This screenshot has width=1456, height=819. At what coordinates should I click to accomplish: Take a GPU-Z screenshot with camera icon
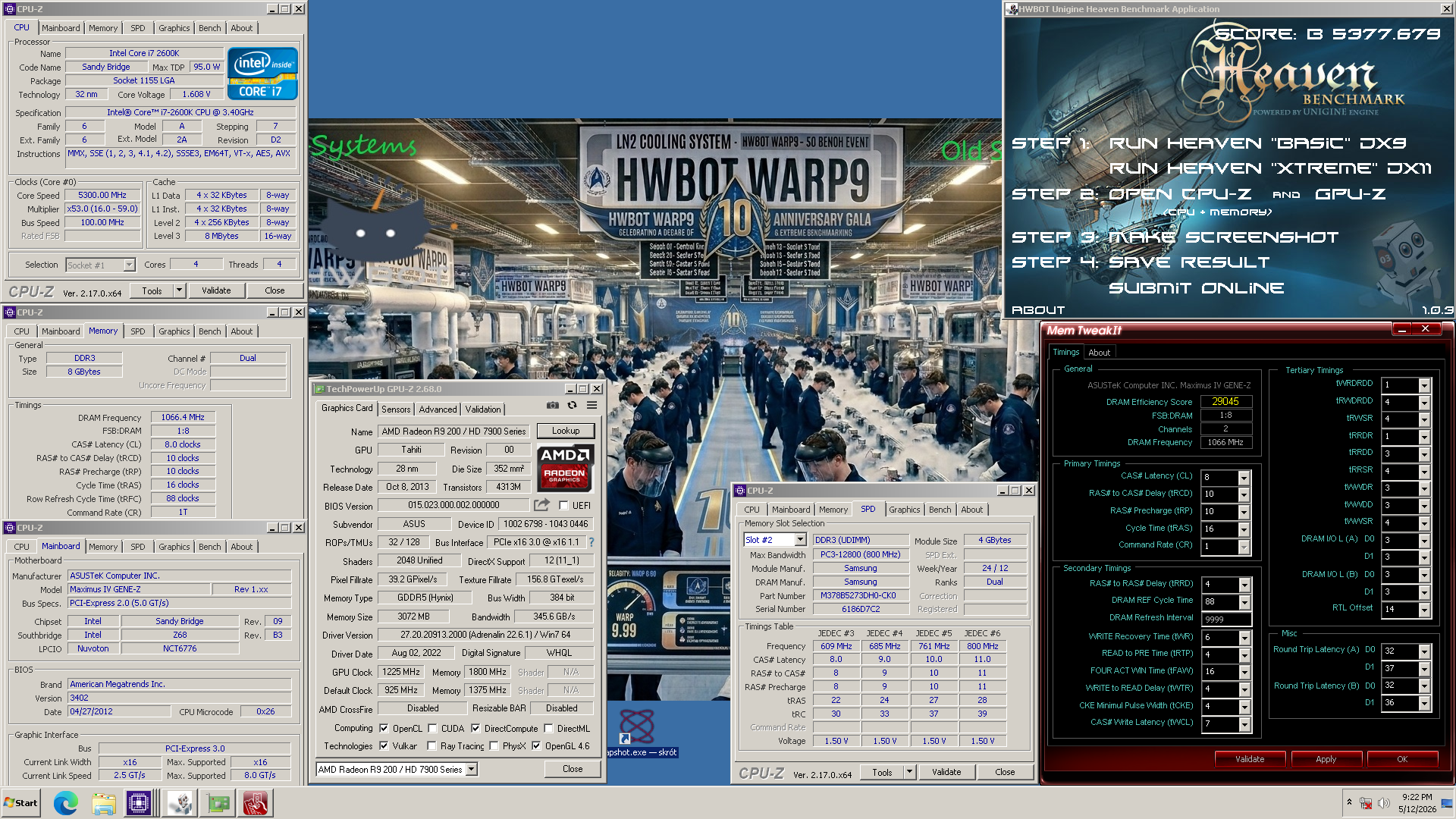point(553,406)
